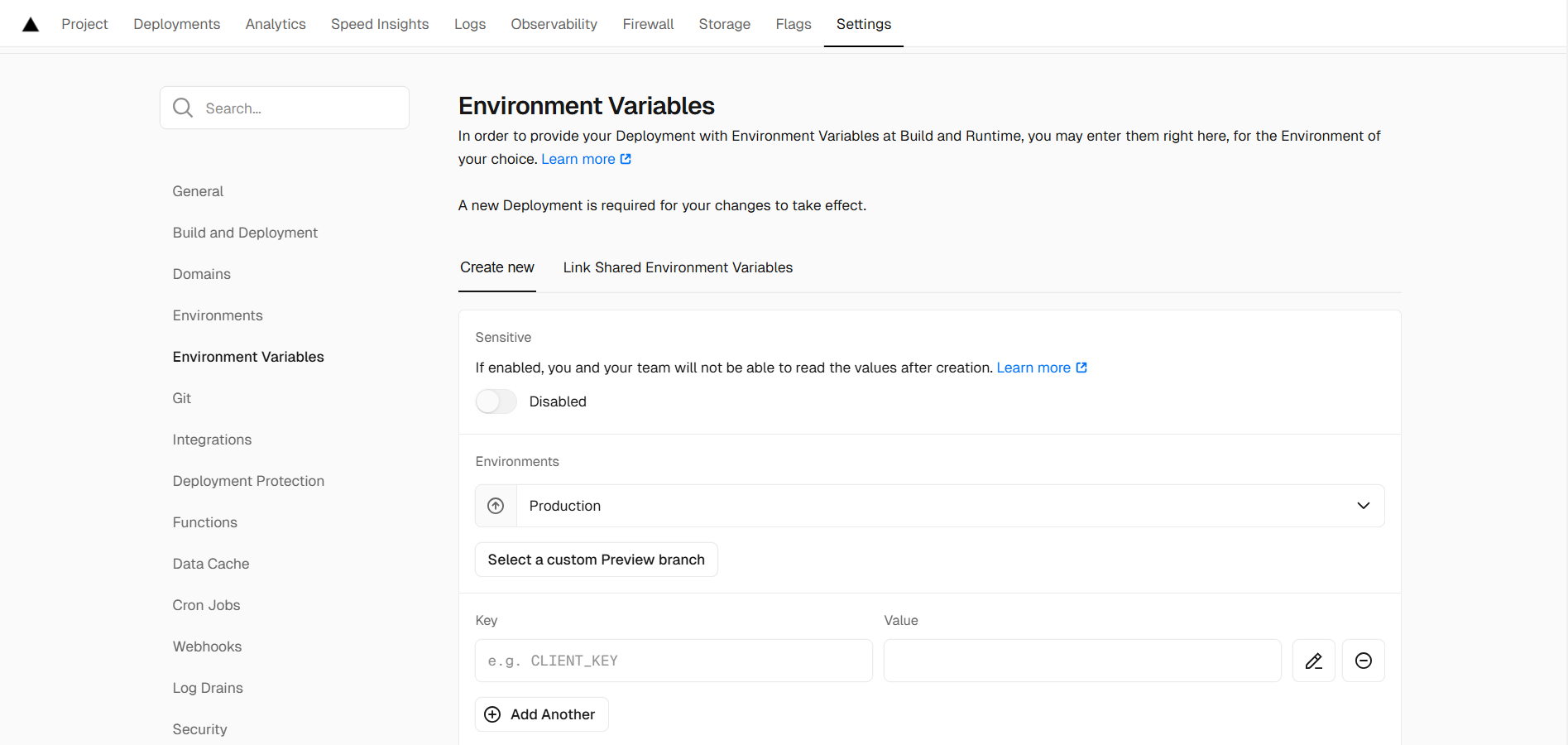
Task: Open Cron Jobs settings in sidebar
Action: [206, 605]
